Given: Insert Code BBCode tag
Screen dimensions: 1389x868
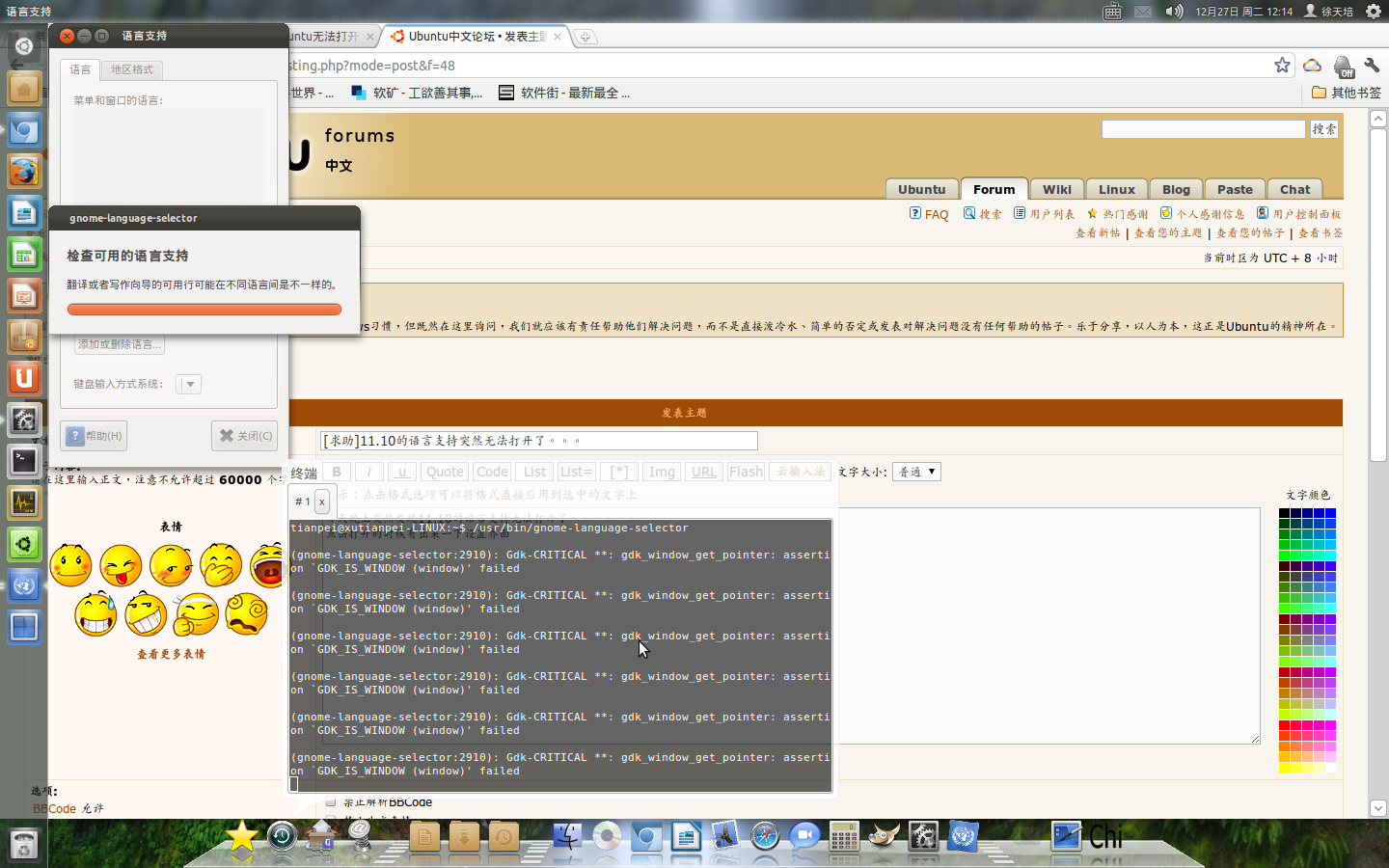Looking at the screenshot, I should [x=492, y=472].
